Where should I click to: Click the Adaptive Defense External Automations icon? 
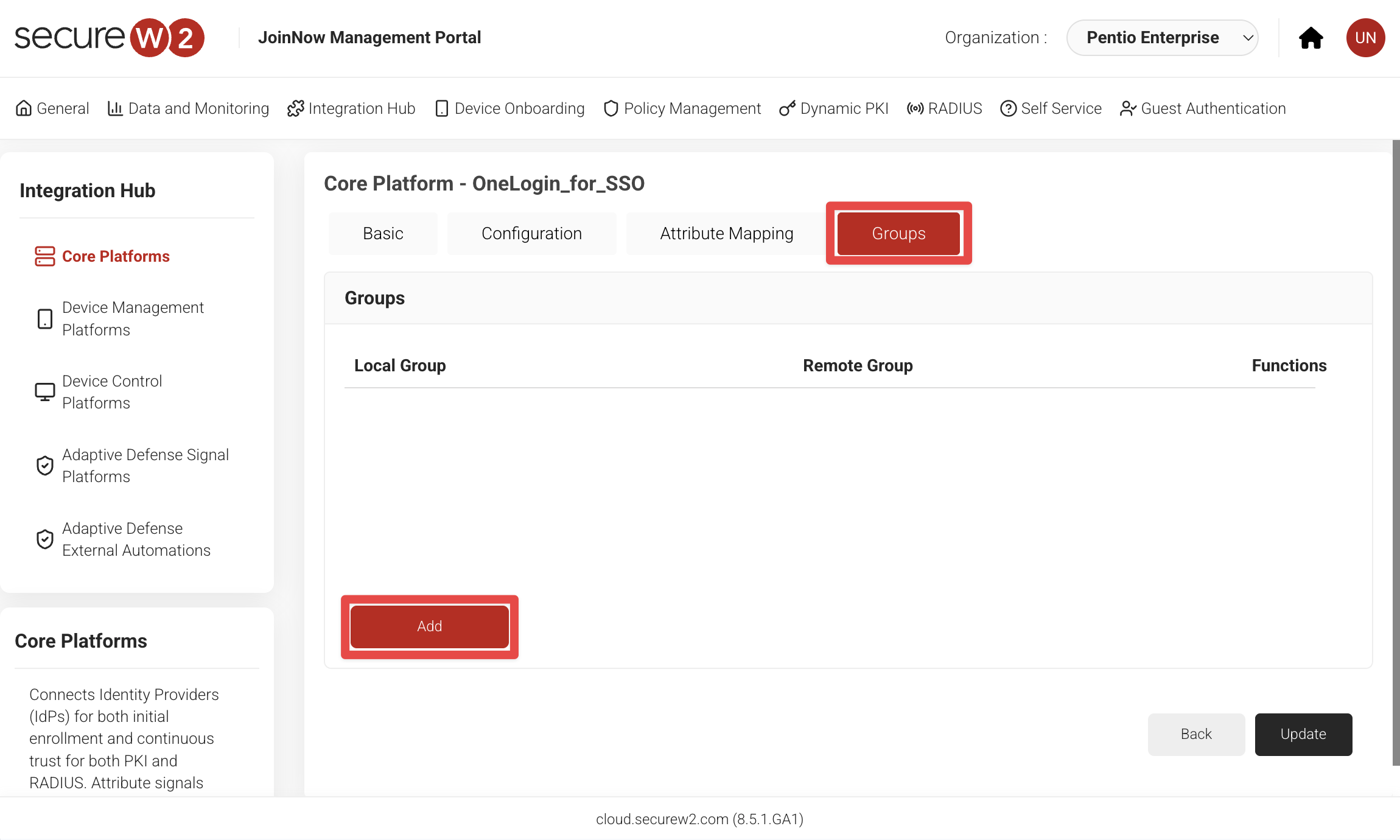tap(45, 539)
